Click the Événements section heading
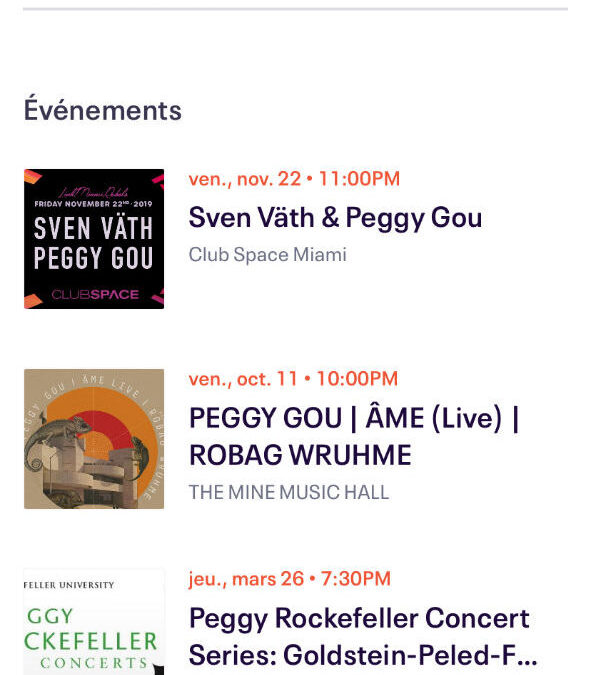The height and width of the screenshot is (675, 591). point(103,110)
